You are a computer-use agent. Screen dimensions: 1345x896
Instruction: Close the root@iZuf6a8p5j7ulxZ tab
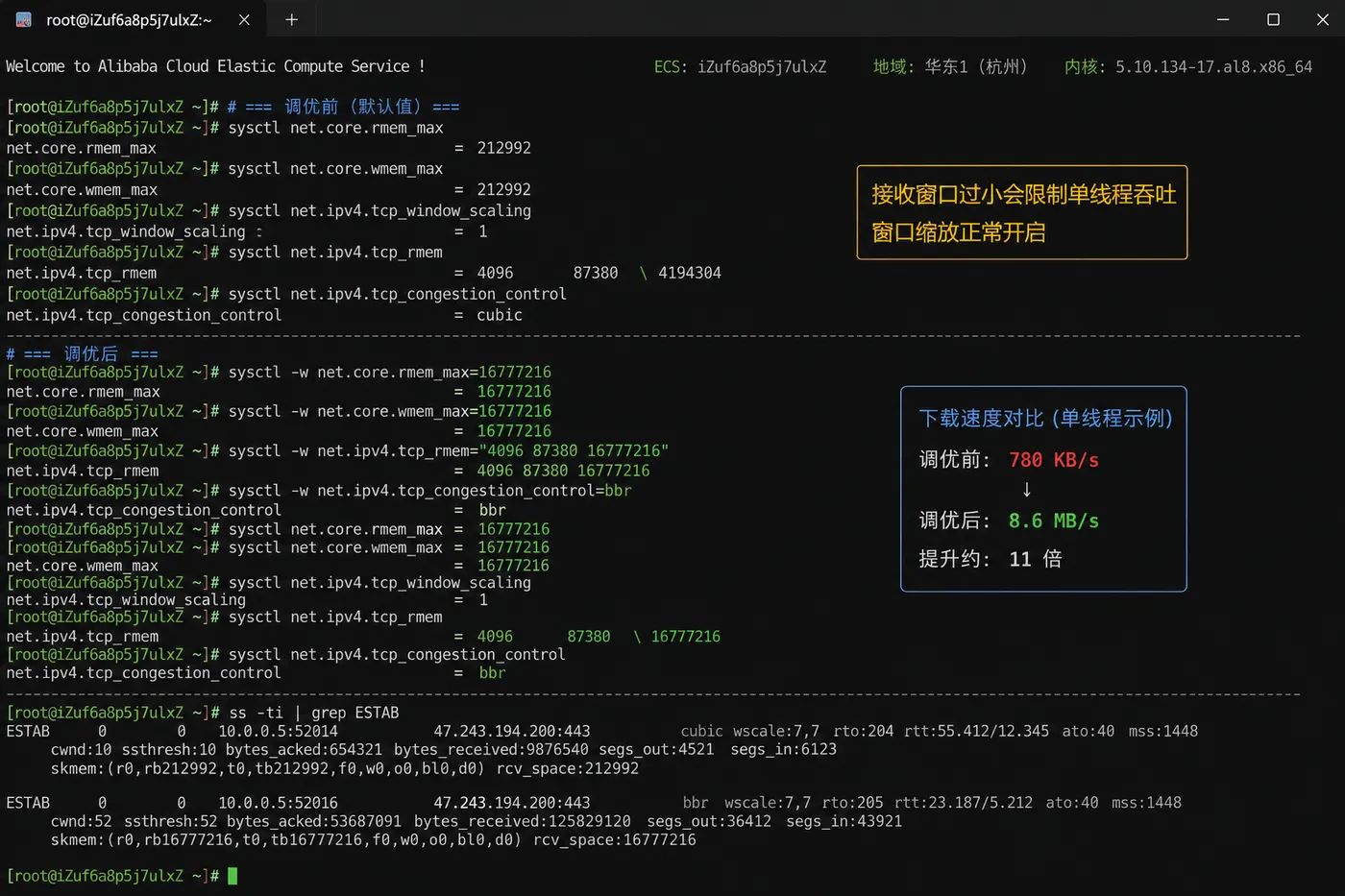point(244,19)
